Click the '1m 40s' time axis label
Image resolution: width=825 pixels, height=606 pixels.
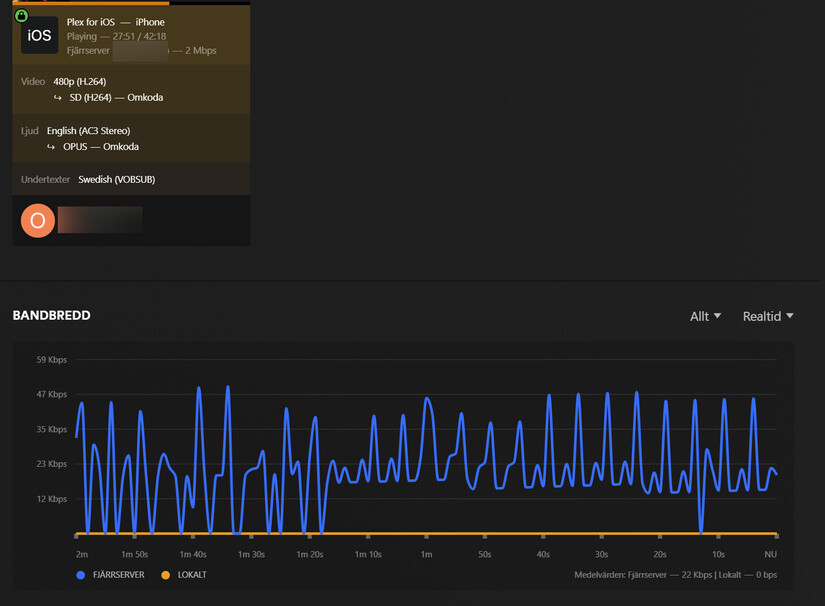(x=193, y=554)
